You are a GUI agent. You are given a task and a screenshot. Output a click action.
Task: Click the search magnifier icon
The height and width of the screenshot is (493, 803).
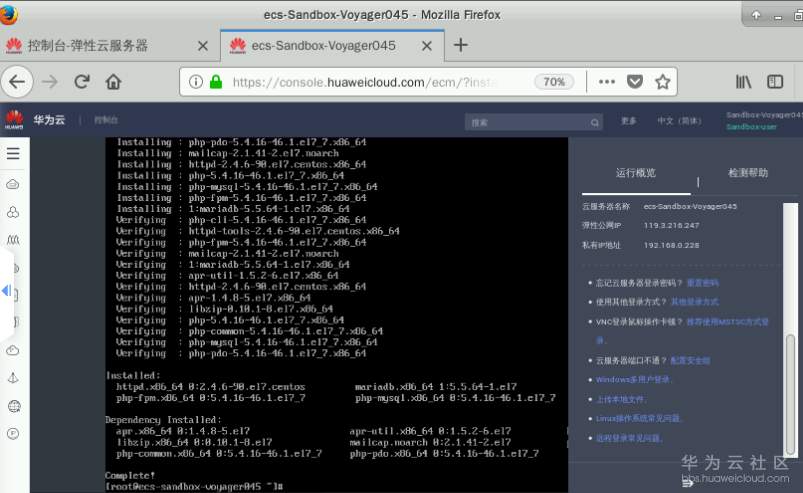pyautogui.click(x=595, y=122)
